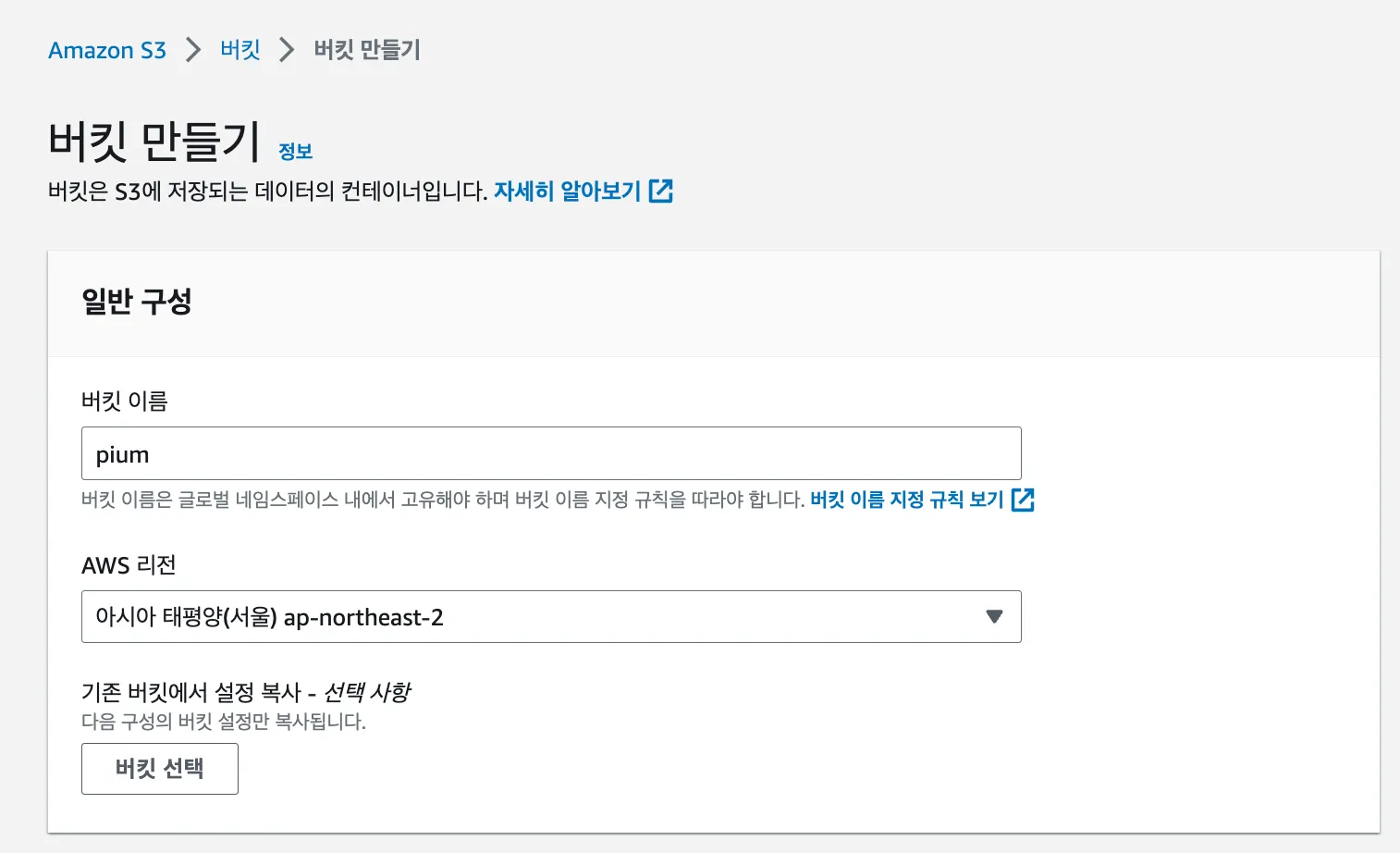1400x853 pixels.
Task: Click external-link icon after 버킷 이름 지정 규칙 보기
Action: (1023, 500)
